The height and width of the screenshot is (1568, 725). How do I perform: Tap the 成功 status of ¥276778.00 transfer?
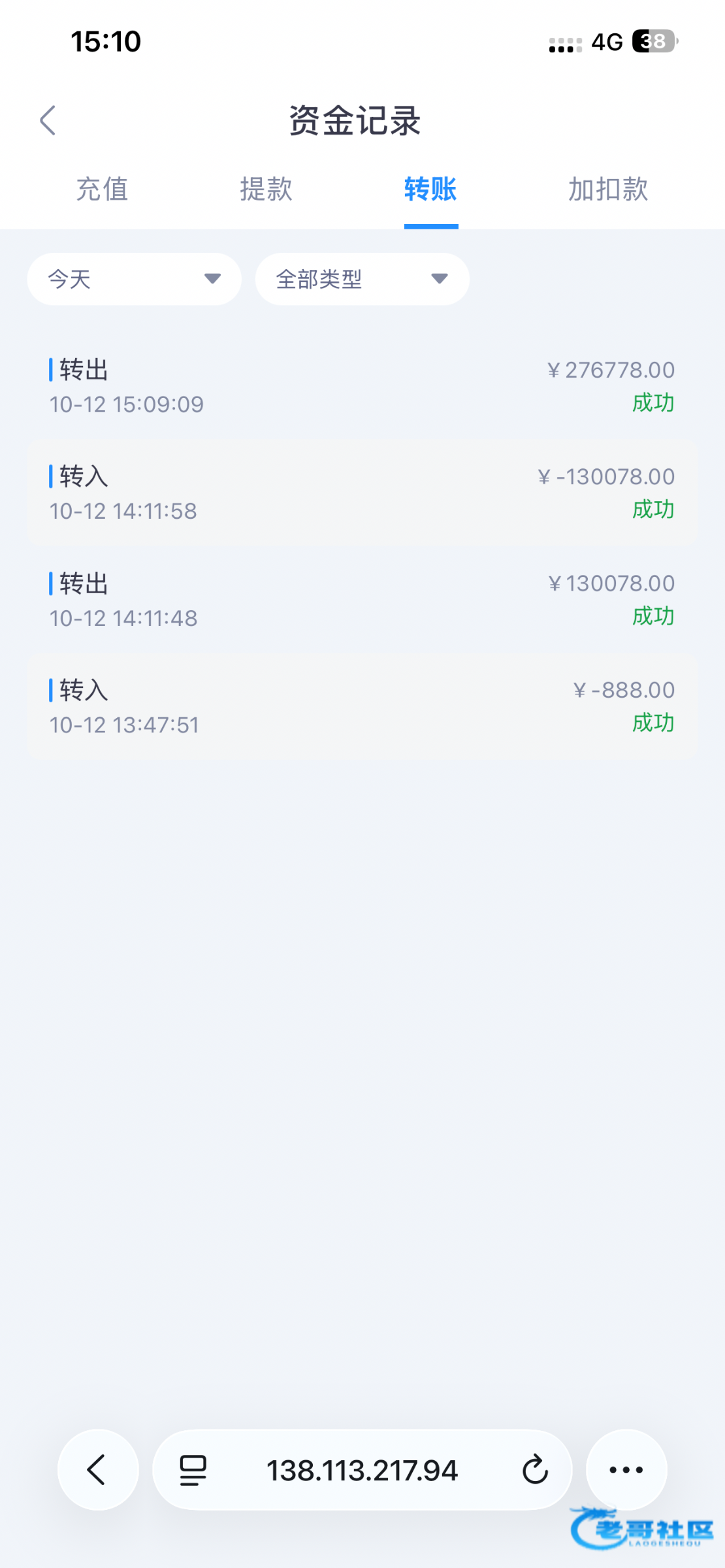(x=652, y=403)
